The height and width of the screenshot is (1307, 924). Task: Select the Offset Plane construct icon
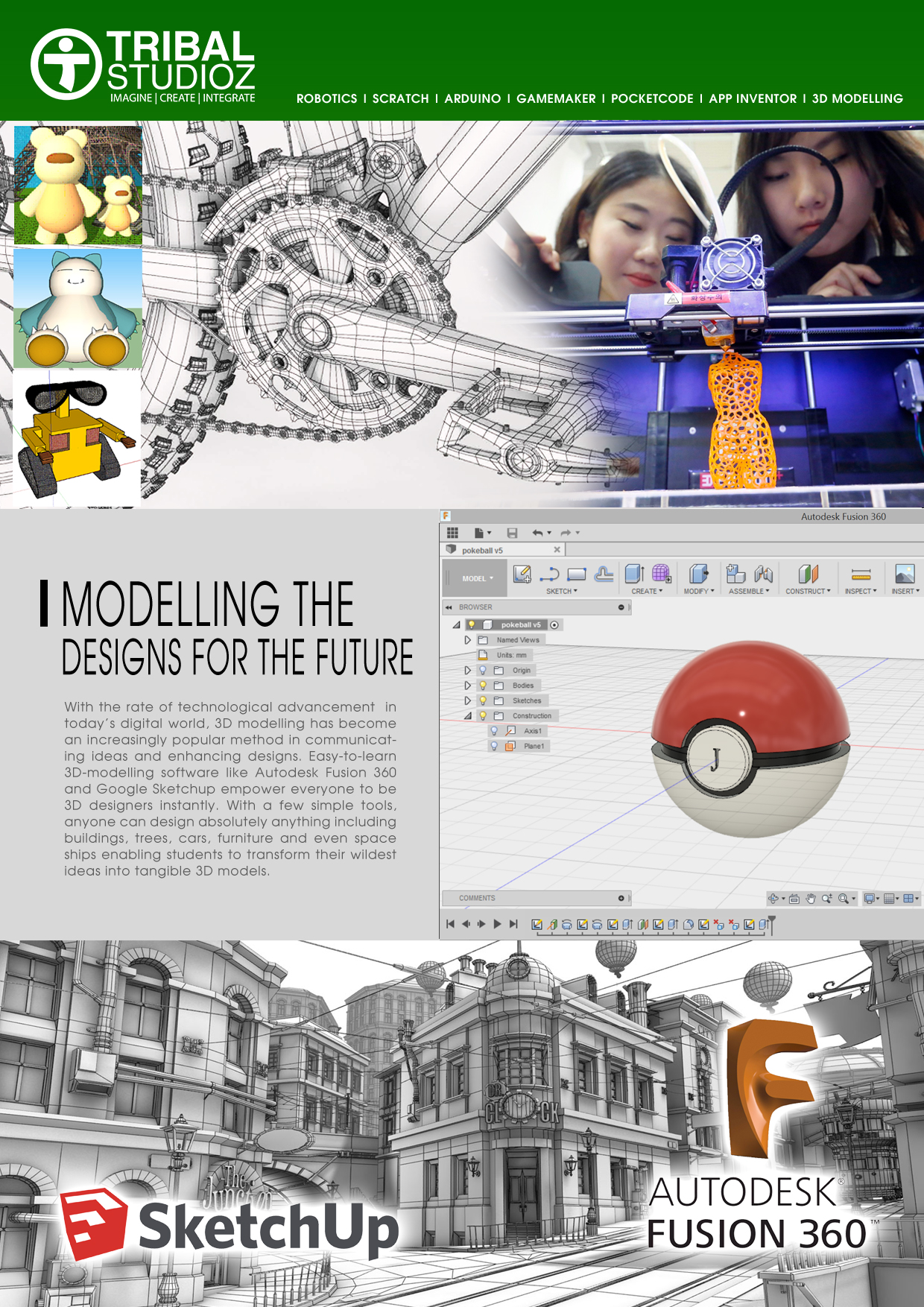808,574
